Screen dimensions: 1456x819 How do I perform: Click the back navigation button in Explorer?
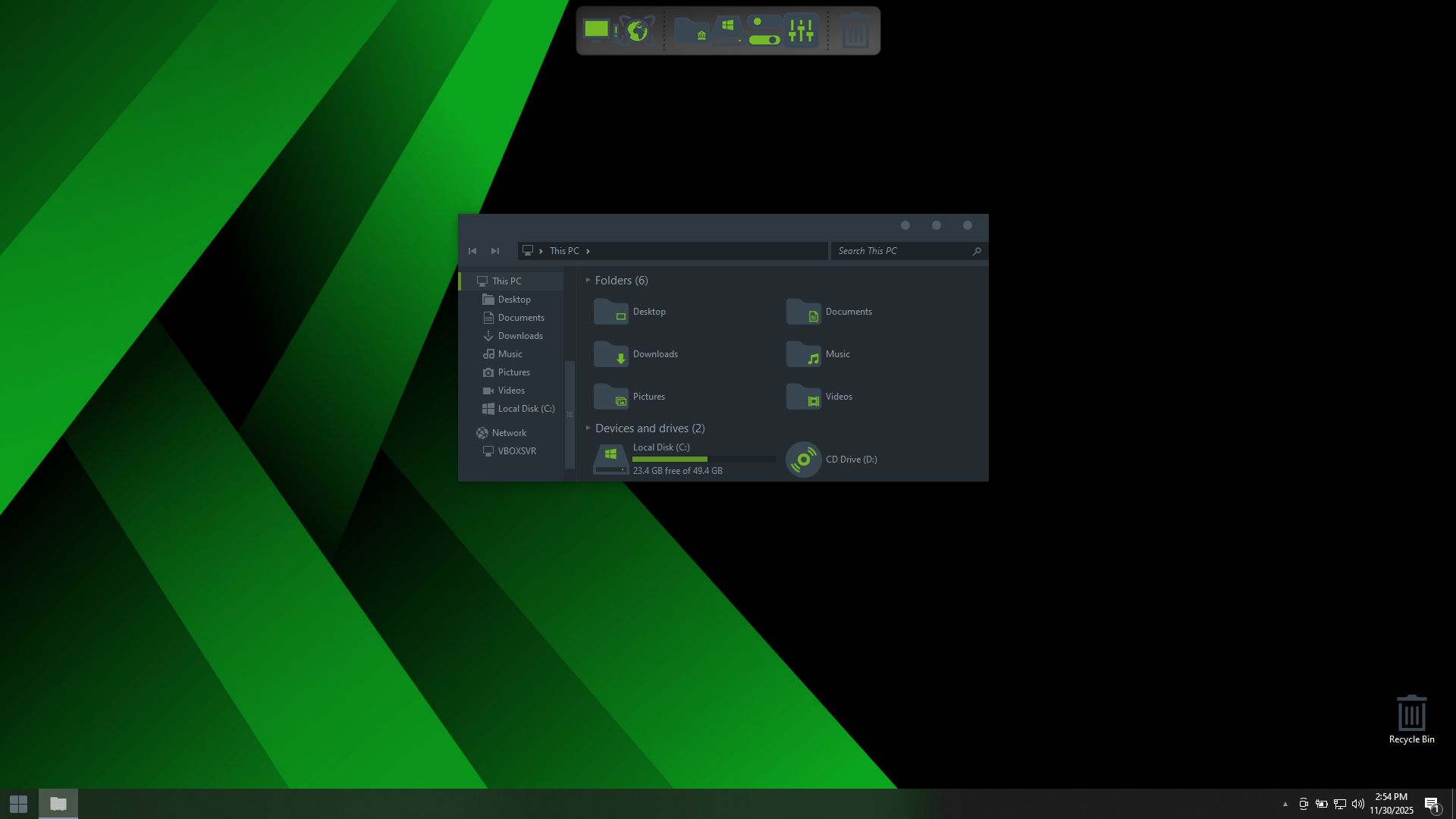pos(472,251)
